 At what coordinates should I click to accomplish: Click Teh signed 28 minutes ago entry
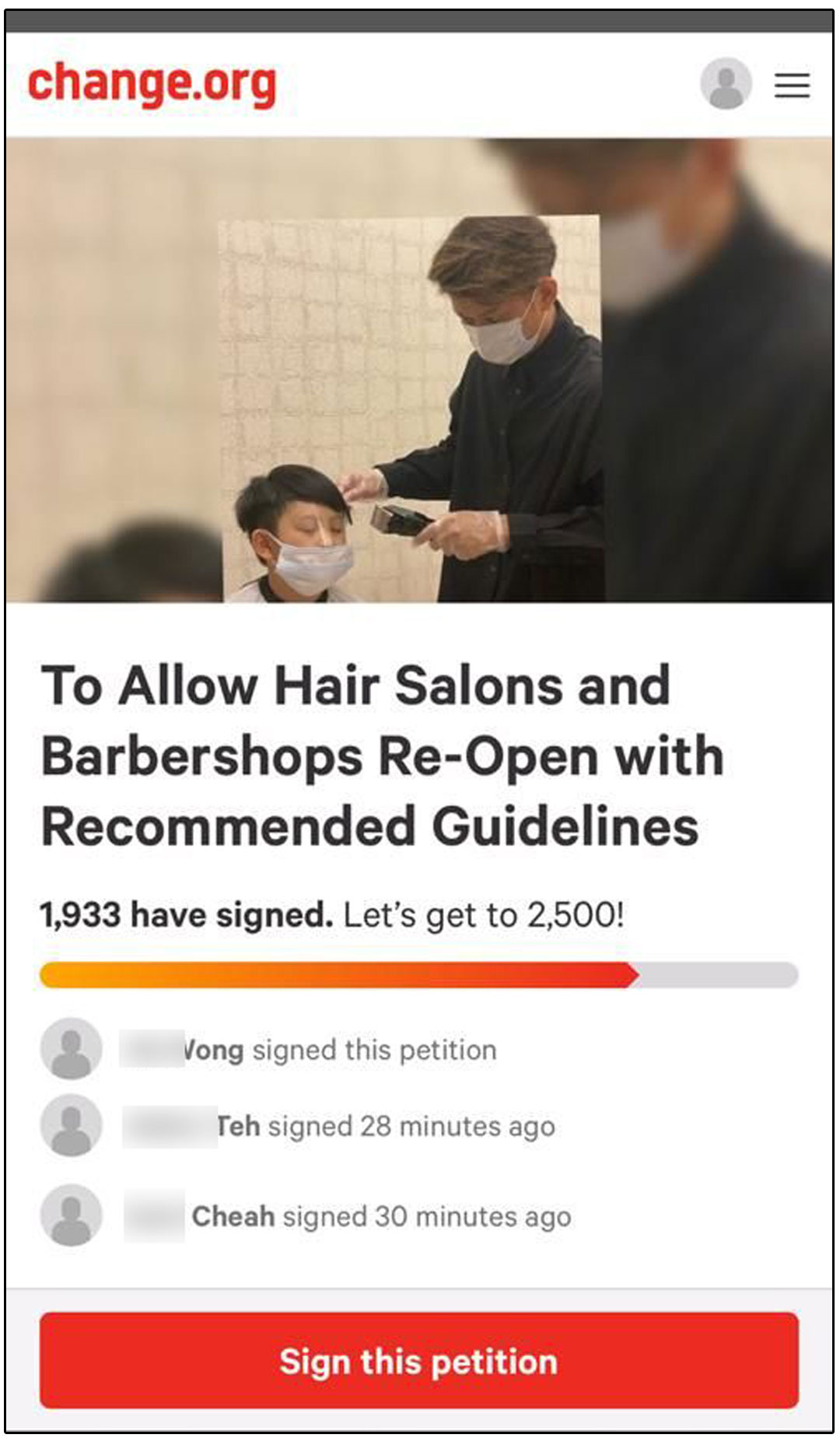[340, 1125]
